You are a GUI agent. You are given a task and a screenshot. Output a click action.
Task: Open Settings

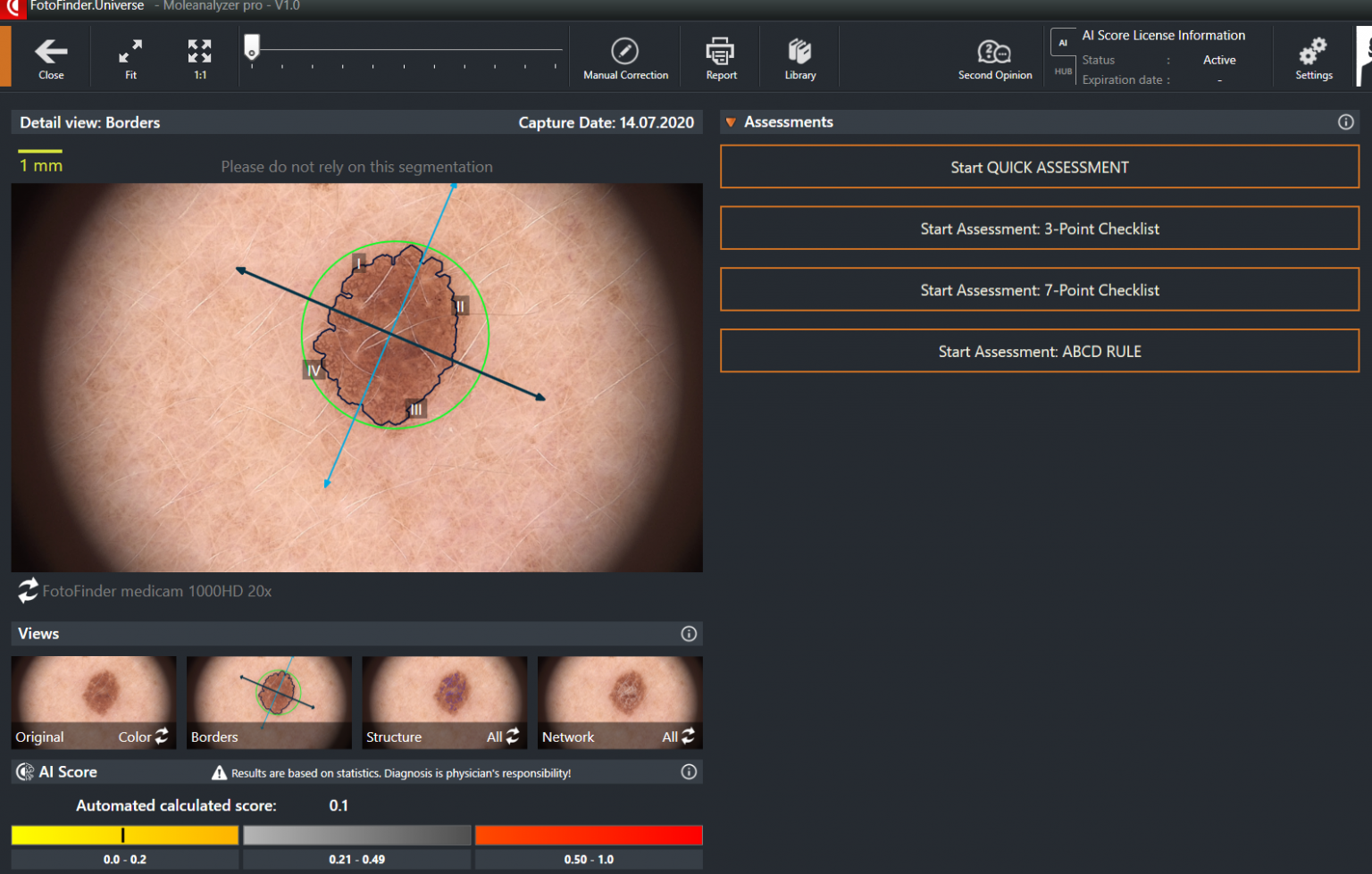pyautogui.click(x=1313, y=55)
